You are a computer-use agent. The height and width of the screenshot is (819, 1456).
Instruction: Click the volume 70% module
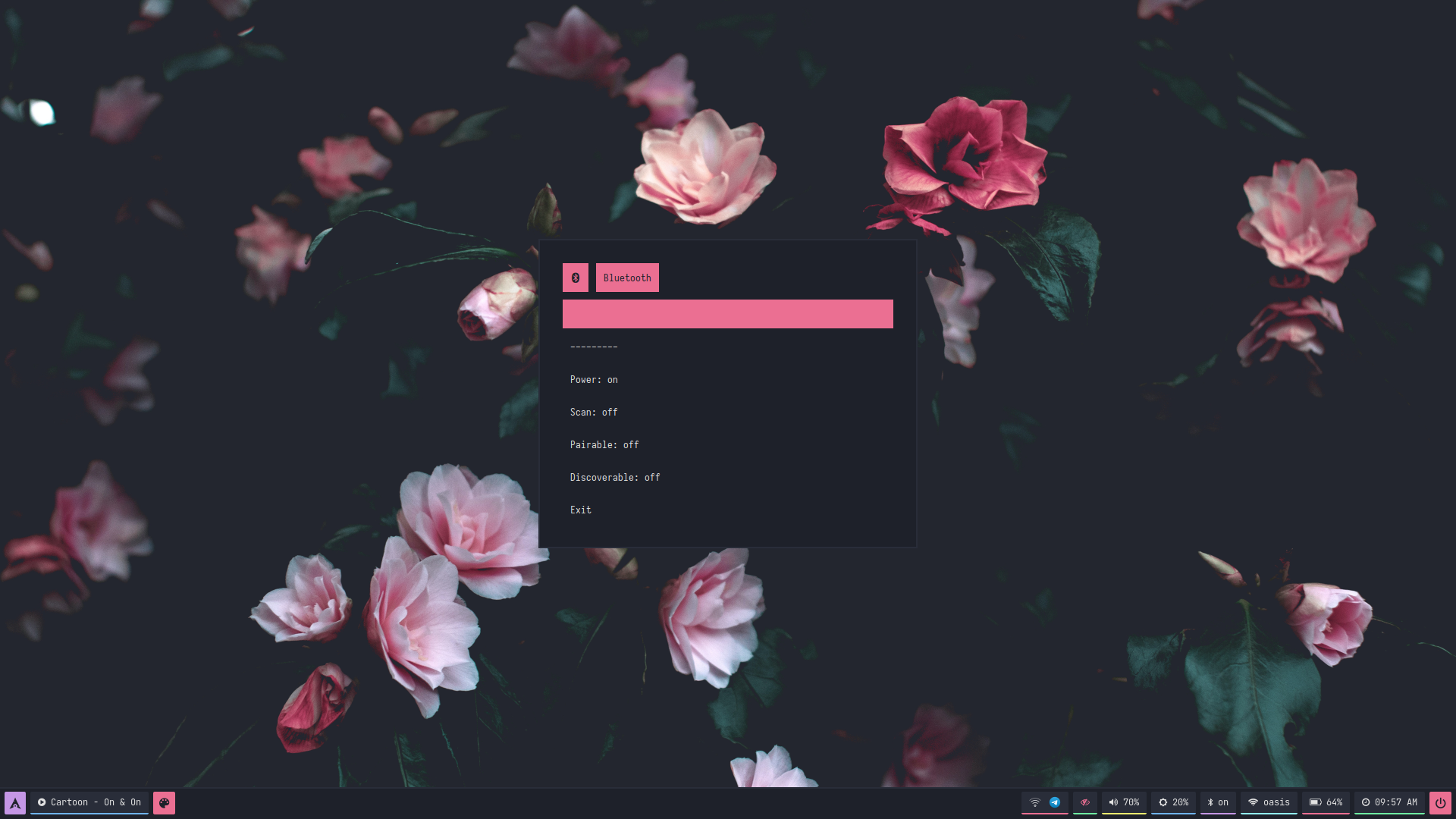(1124, 802)
